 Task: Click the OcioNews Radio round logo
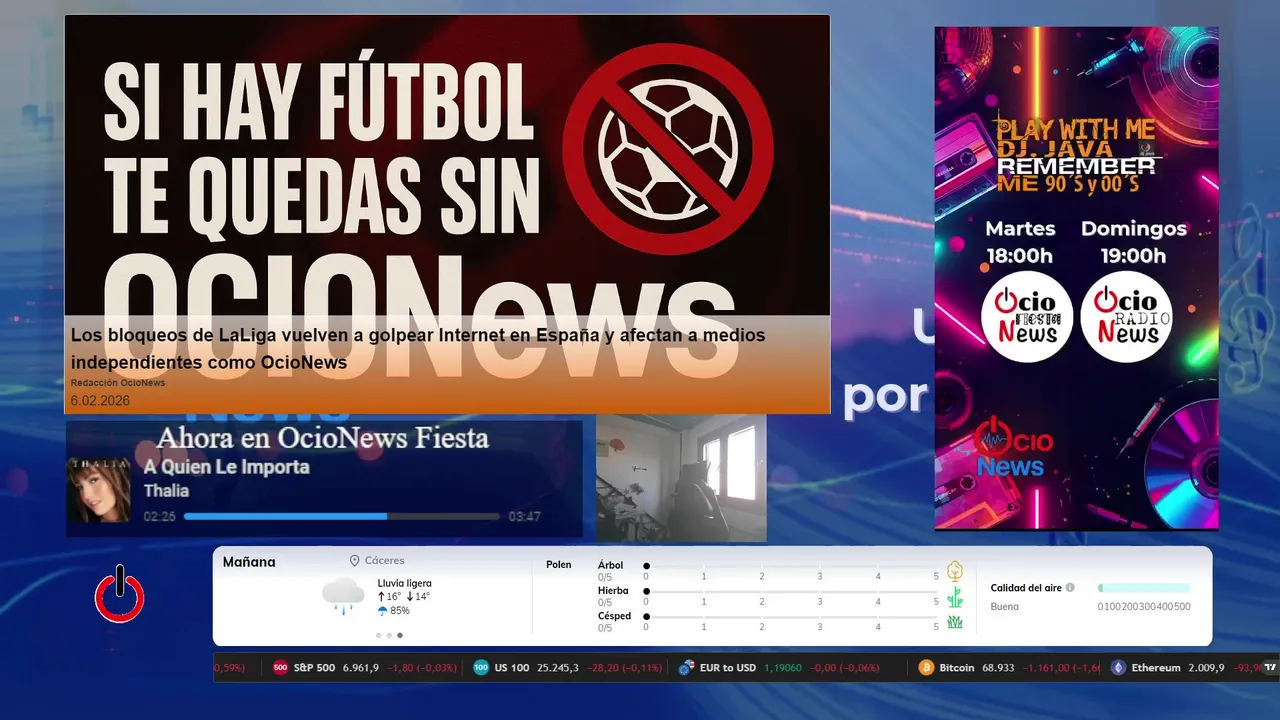coord(1126,317)
